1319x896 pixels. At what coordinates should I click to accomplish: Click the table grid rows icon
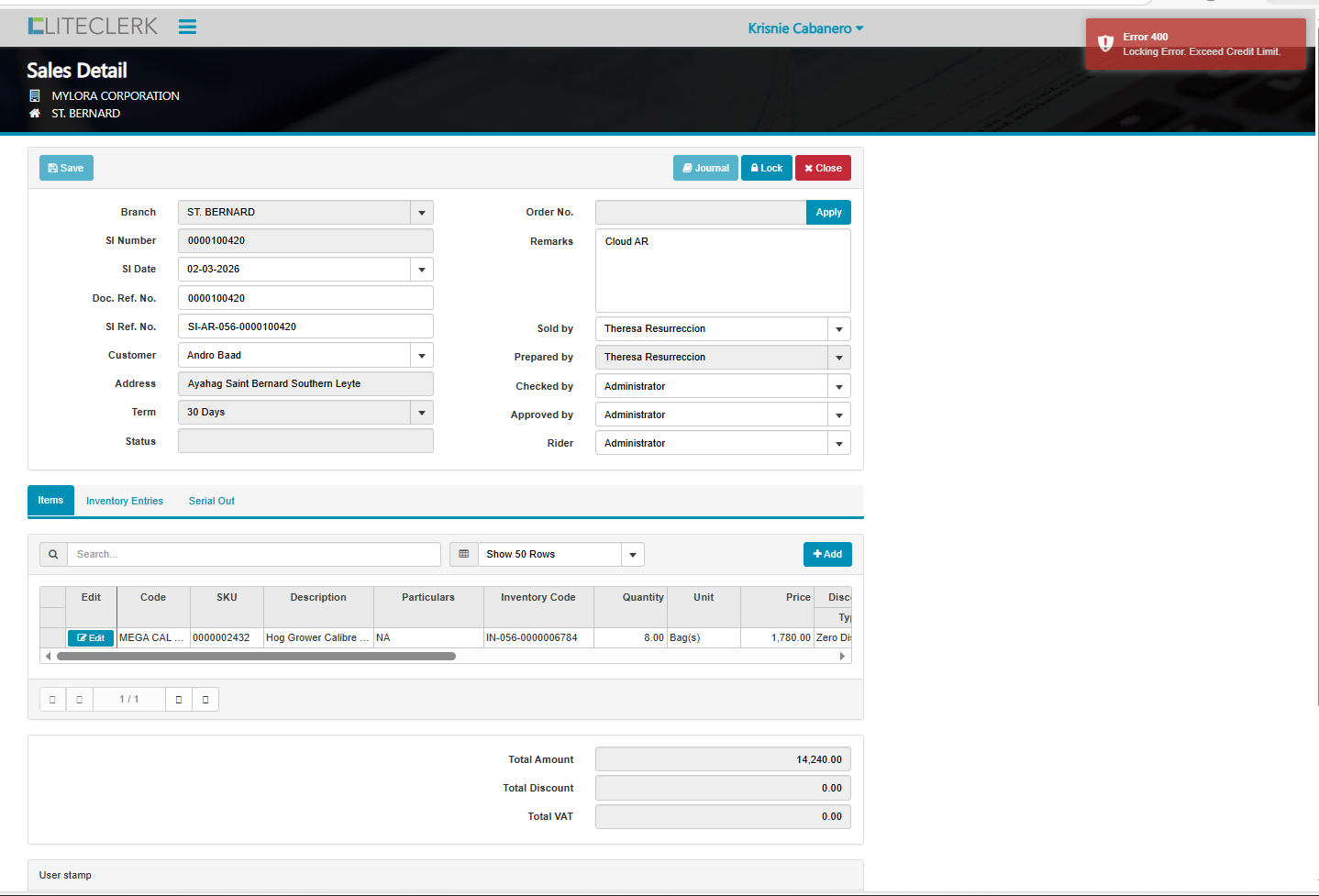click(x=463, y=554)
